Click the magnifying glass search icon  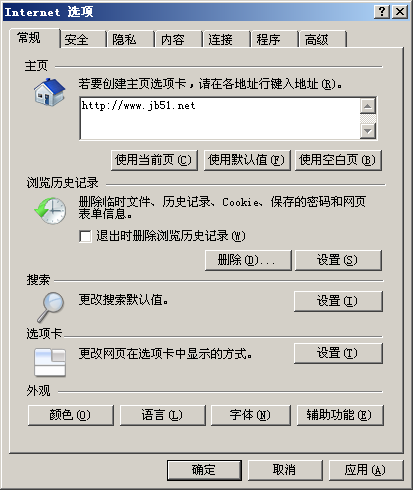coord(51,307)
